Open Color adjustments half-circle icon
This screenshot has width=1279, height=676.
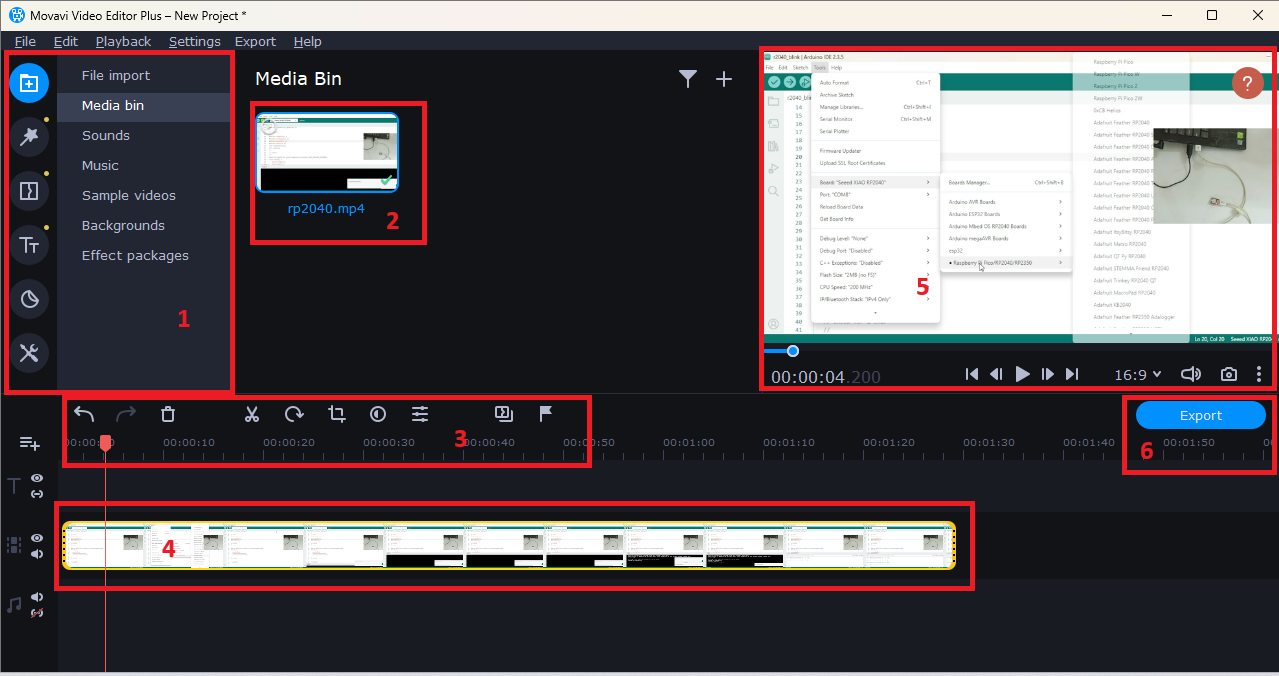click(x=378, y=413)
